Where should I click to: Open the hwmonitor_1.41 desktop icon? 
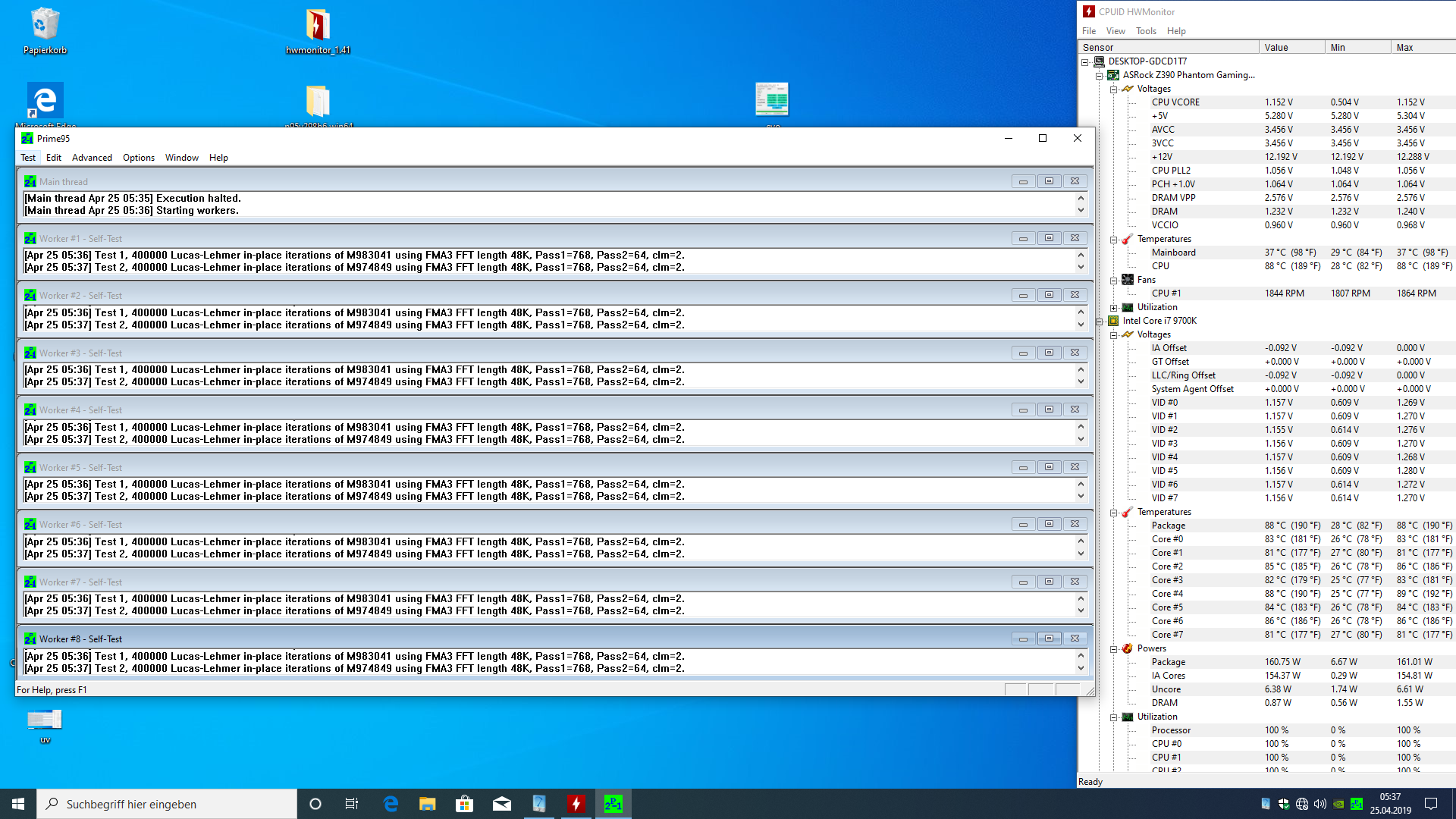click(318, 27)
